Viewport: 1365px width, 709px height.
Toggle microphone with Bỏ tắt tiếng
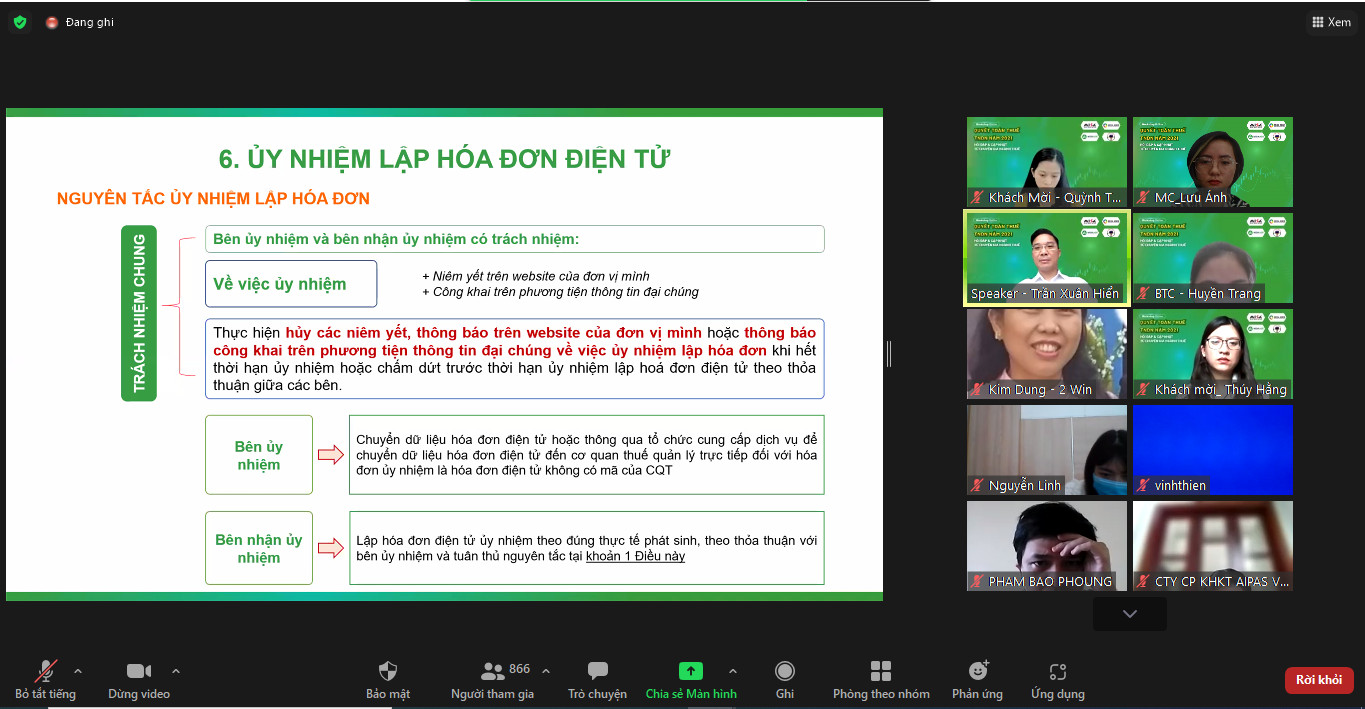pos(45,679)
